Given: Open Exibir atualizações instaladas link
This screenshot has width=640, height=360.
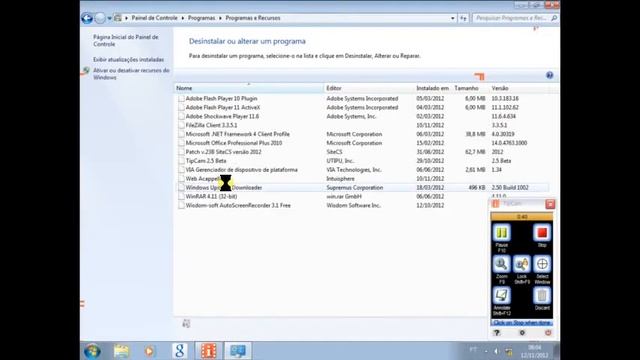Looking at the screenshot, I should point(129,60).
